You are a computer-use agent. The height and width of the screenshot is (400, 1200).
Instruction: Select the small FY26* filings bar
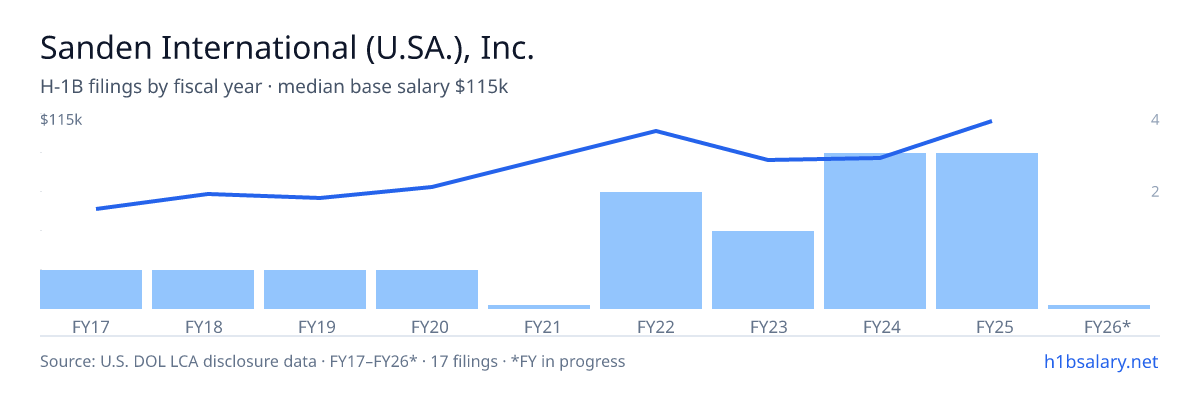click(x=1099, y=306)
